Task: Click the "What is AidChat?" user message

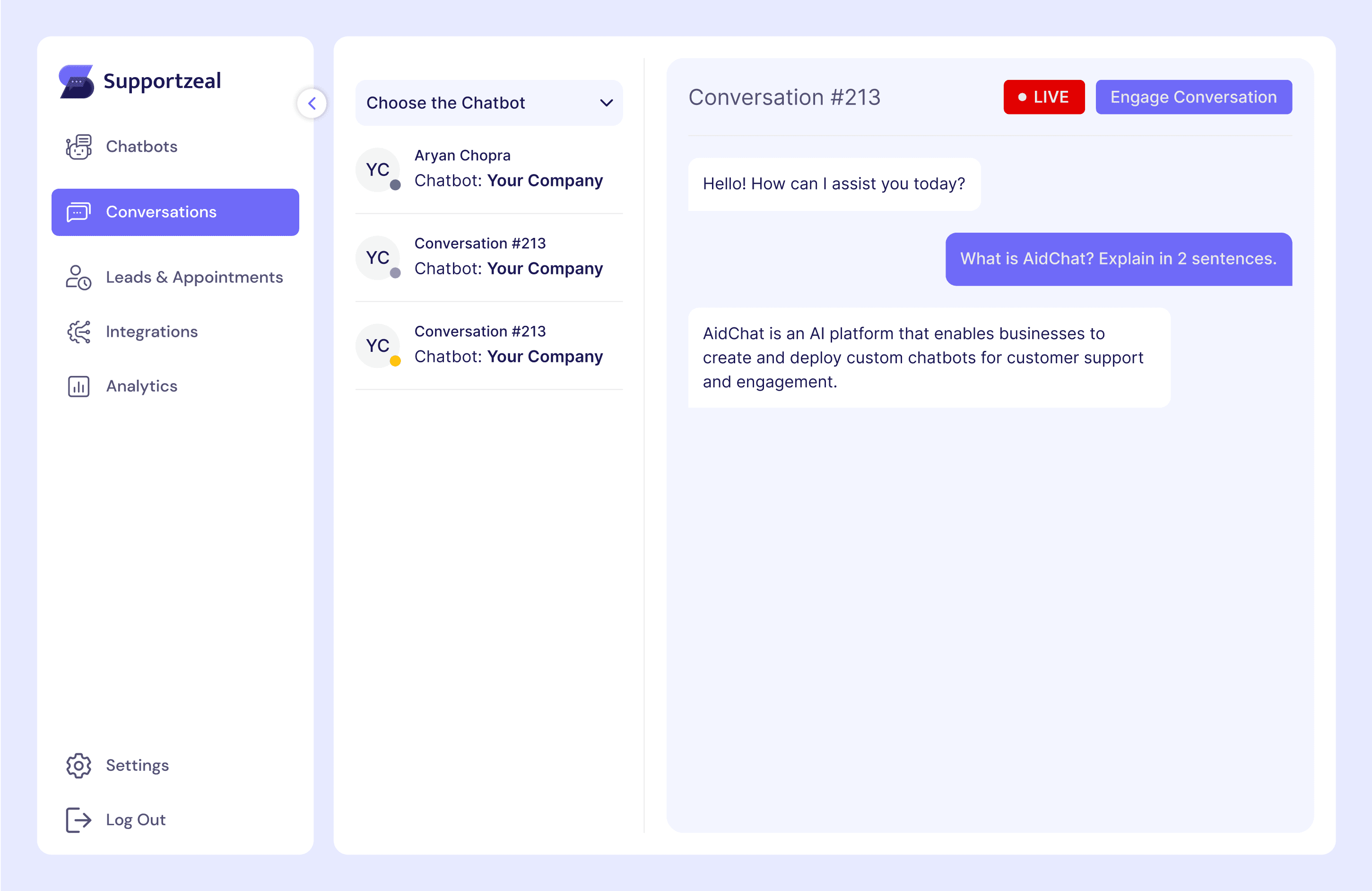Action: click(x=1118, y=259)
